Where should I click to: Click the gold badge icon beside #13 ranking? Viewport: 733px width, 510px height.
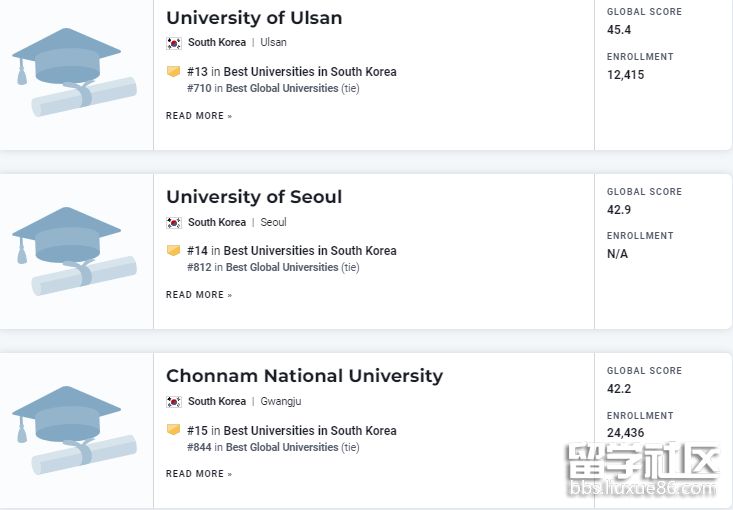tap(173, 72)
